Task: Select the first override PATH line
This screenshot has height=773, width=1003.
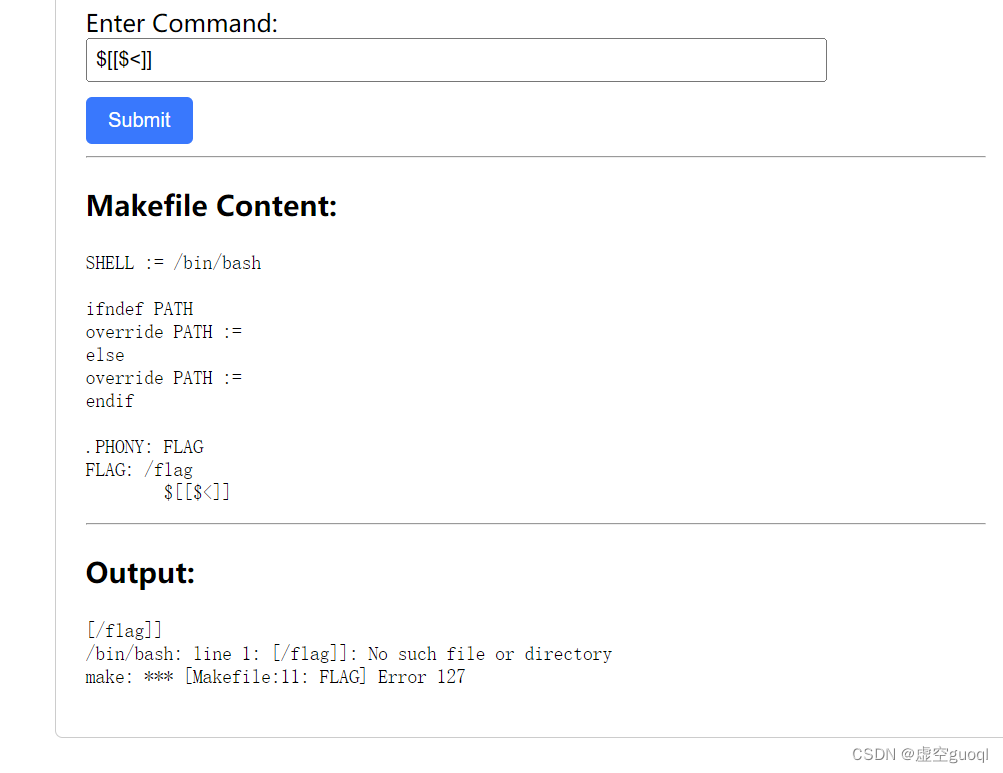Action: coord(165,331)
